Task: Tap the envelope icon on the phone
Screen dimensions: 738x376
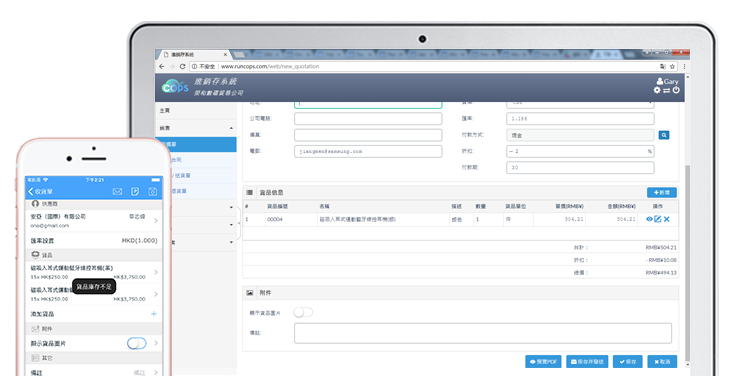Action: [117, 192]
